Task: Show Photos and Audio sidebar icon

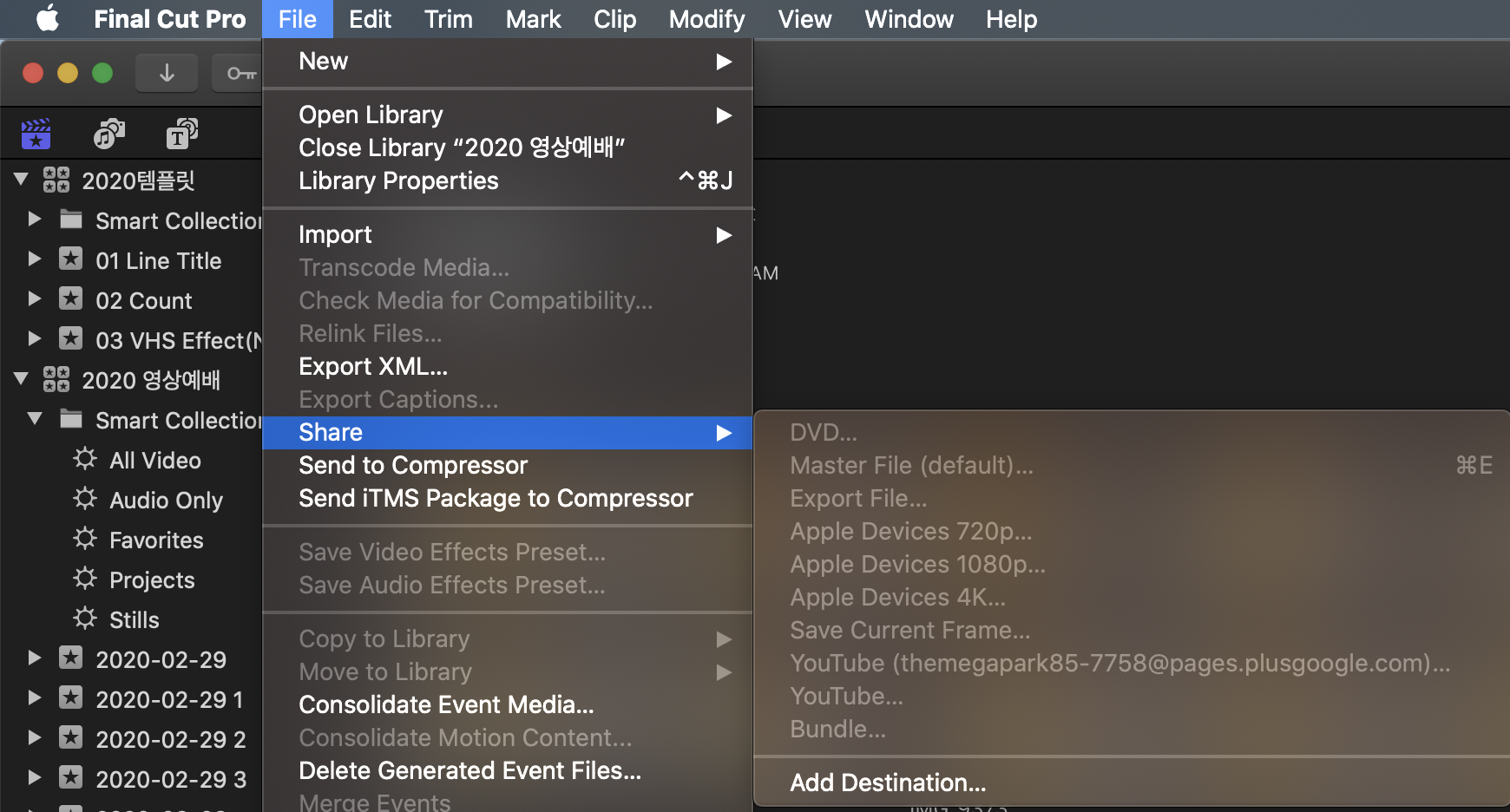Action: [x=109, y=134]
